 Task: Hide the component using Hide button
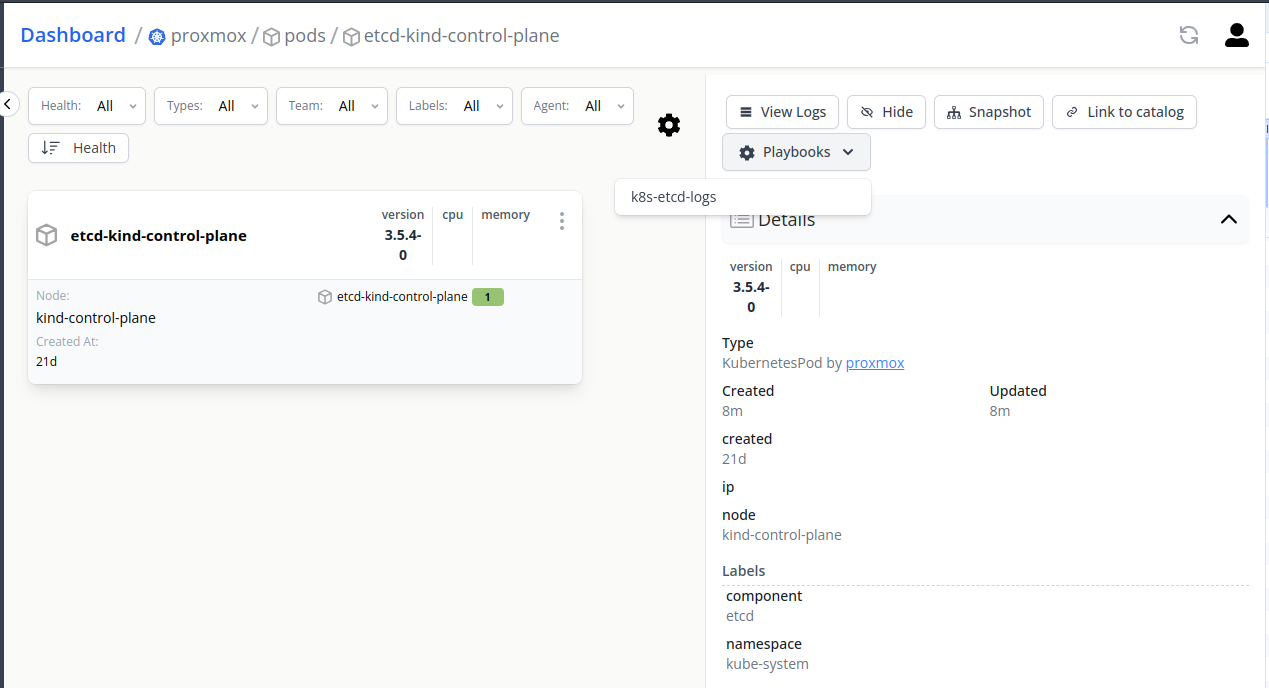coord(886,112)
